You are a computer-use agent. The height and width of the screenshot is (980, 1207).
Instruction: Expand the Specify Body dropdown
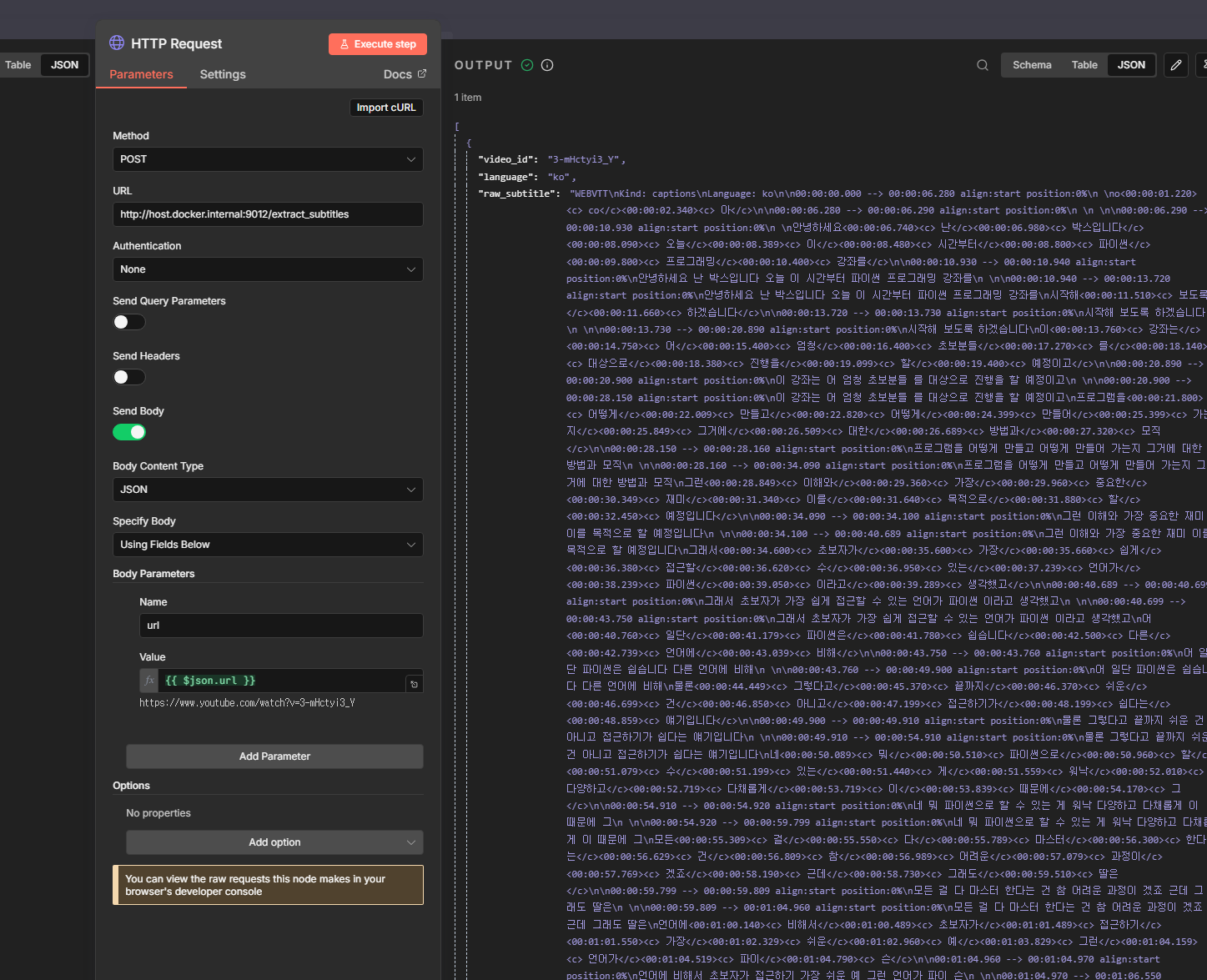click(268, 545)
